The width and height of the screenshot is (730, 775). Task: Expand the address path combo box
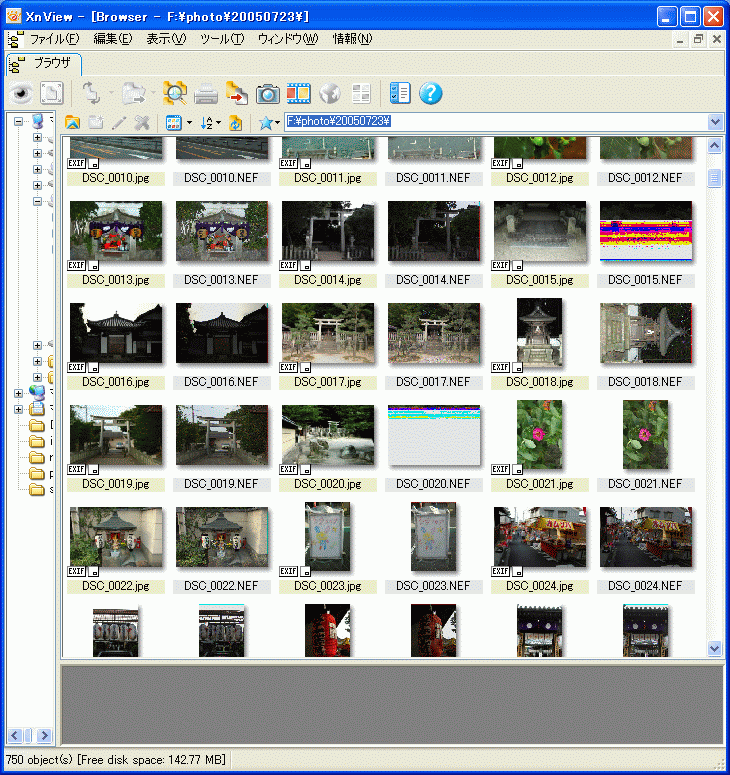pyautogui.click(x=715, y=121)
